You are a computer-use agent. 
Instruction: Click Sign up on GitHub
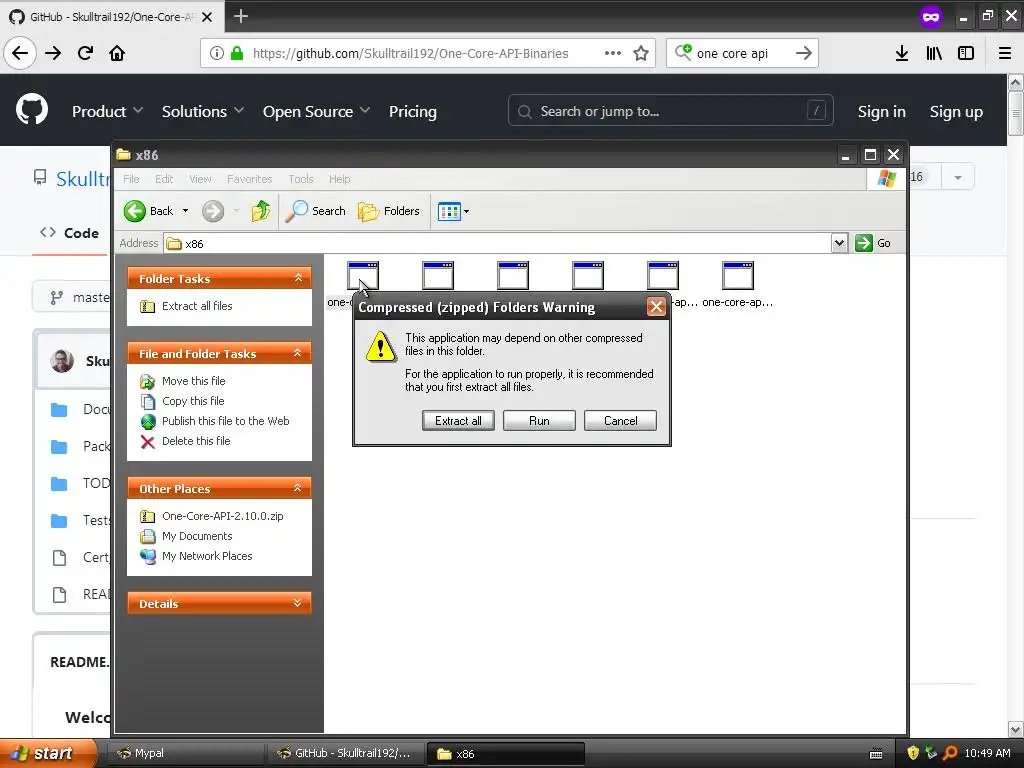coord(956,112)
